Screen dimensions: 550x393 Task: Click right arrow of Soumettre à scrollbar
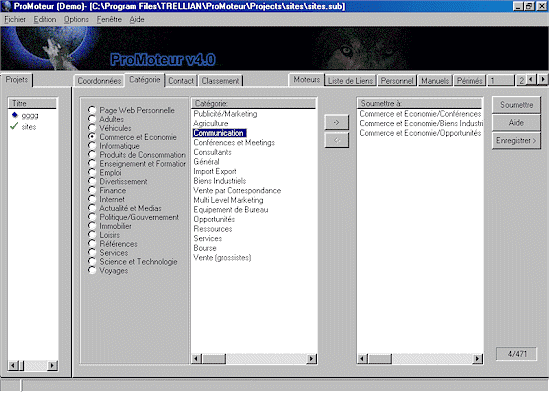pyautogui.click(x=477, y=359)
